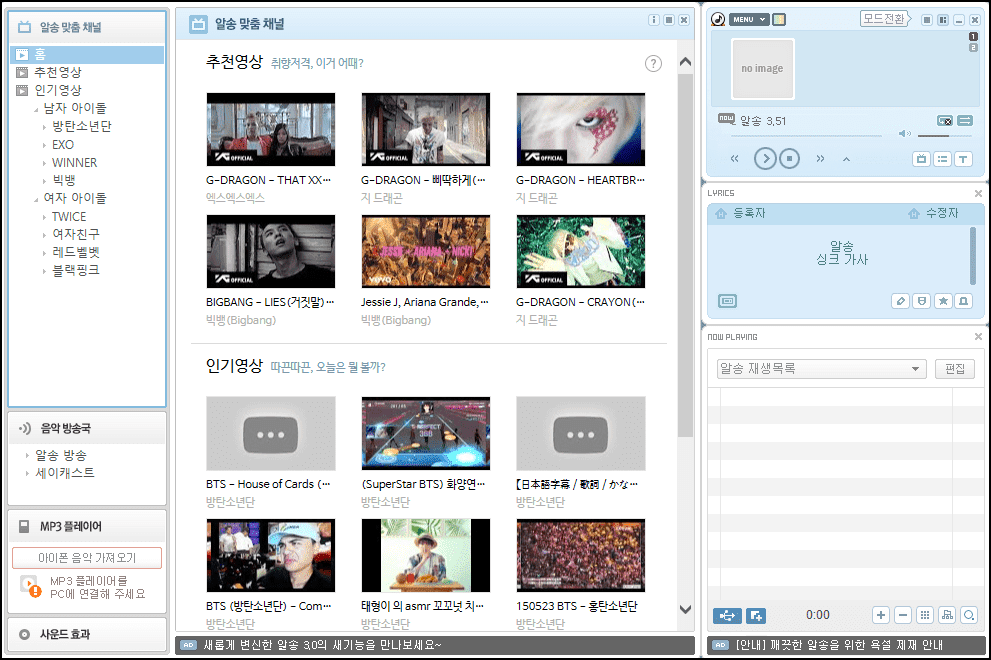Image resolution: width=991 pixels, height=660 pixels.
Task: Click the 모드전환 mode switch label
Action: (x=884, y=18)
